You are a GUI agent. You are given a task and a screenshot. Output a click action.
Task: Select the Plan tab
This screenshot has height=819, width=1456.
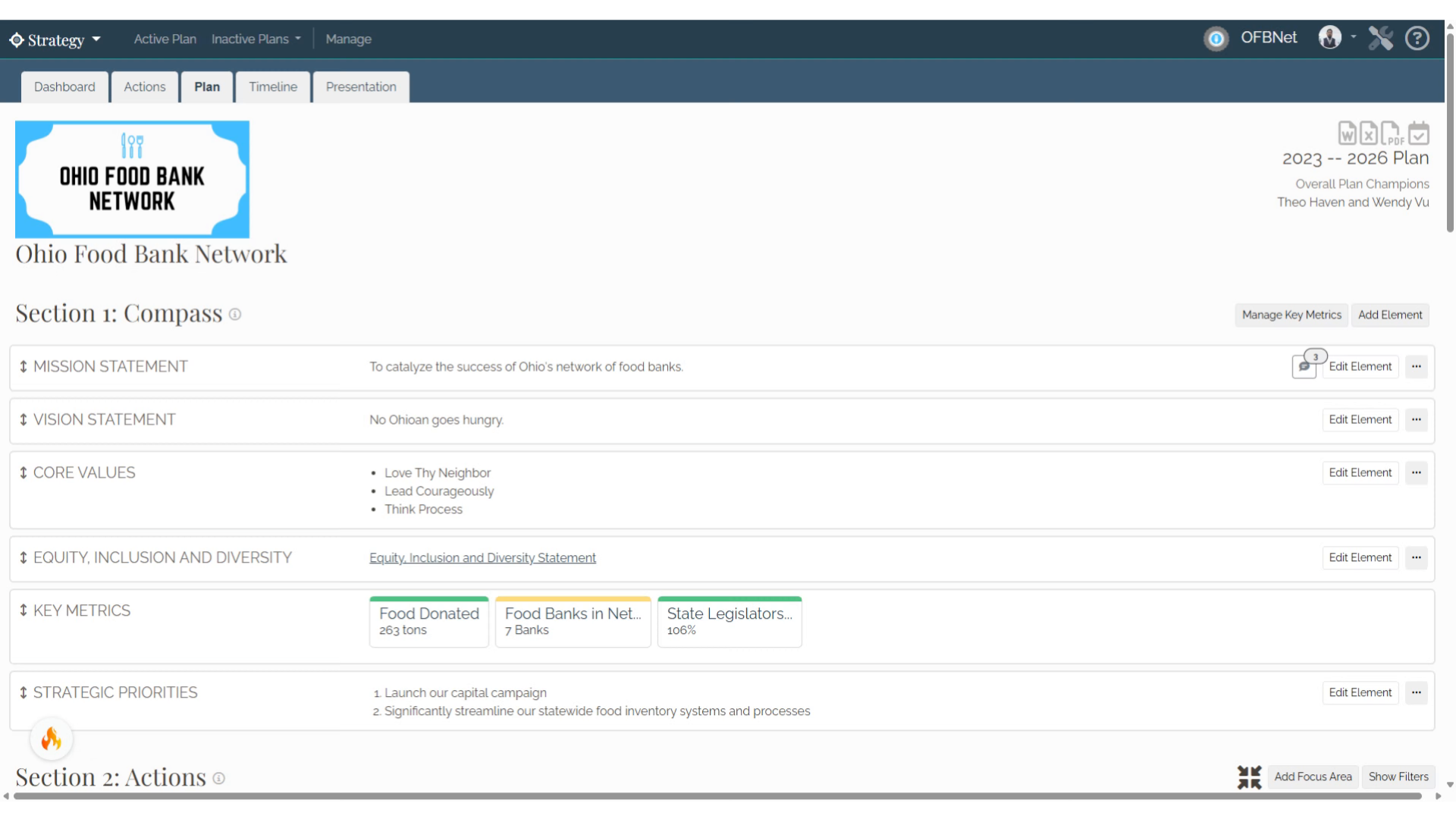tap(207, 86)
